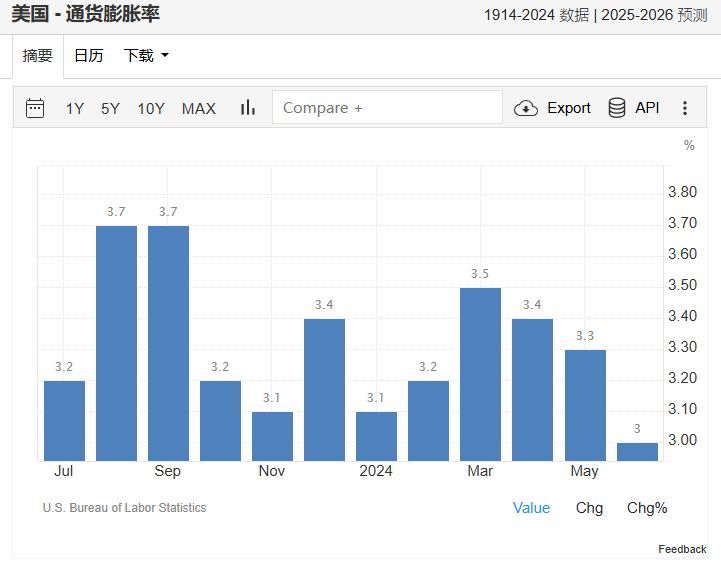Image resolution: width=721 pixels, height=570 pixels.
Task: Open the Feedback link
Action: pos(682,549)
